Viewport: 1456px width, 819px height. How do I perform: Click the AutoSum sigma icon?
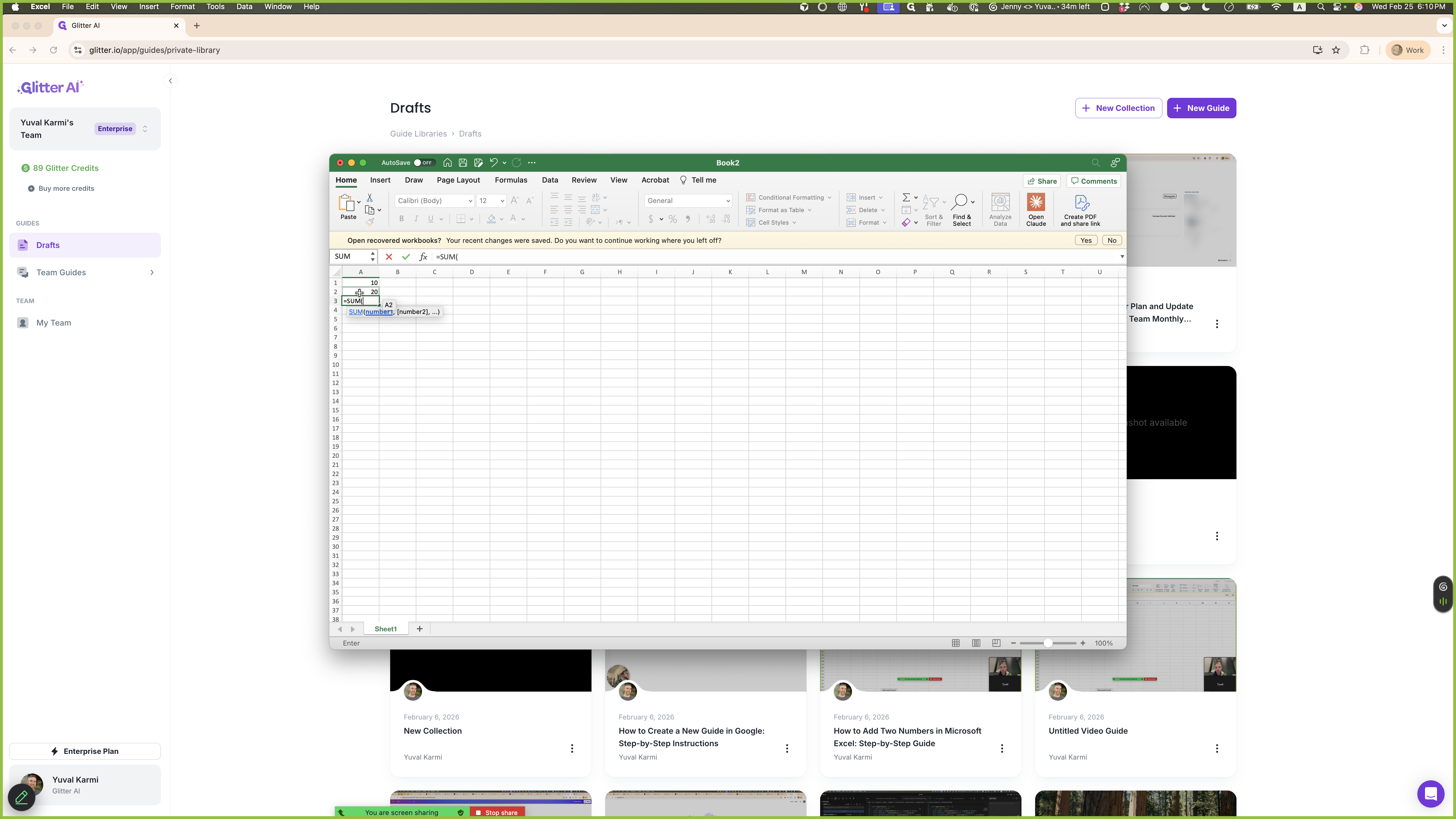point(906,197)
